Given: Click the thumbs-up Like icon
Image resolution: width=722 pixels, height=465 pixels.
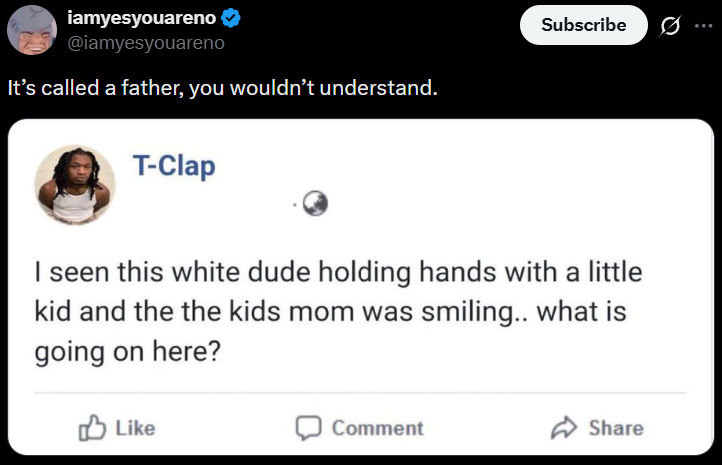Looking at the screenshot, I should (92, 428).
